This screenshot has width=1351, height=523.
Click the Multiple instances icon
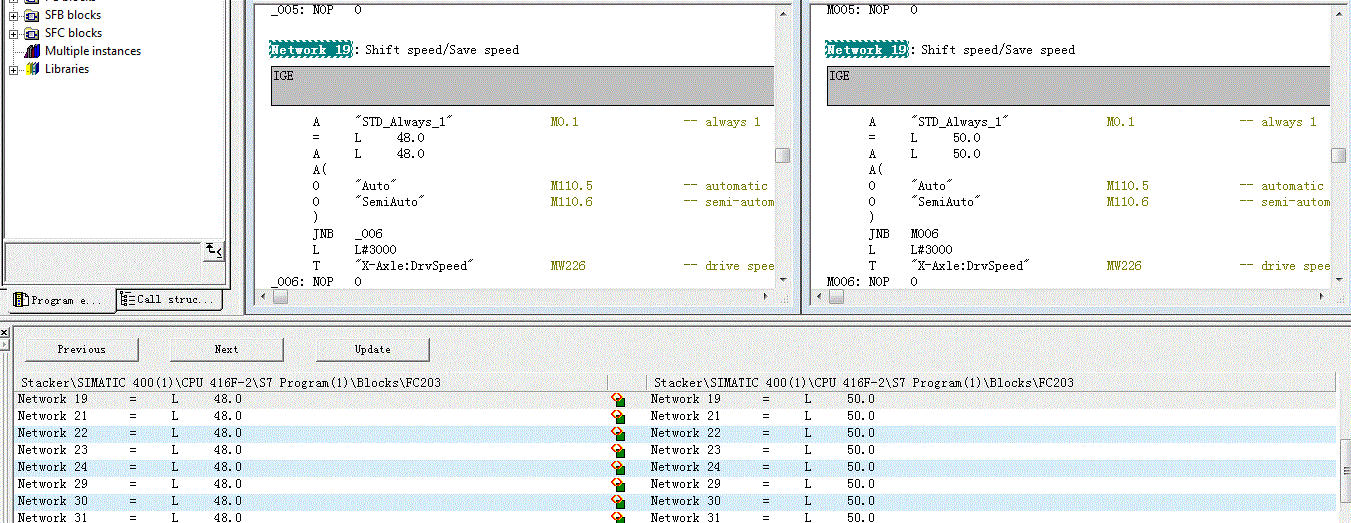pyautogui.click(x=31, y=51)
